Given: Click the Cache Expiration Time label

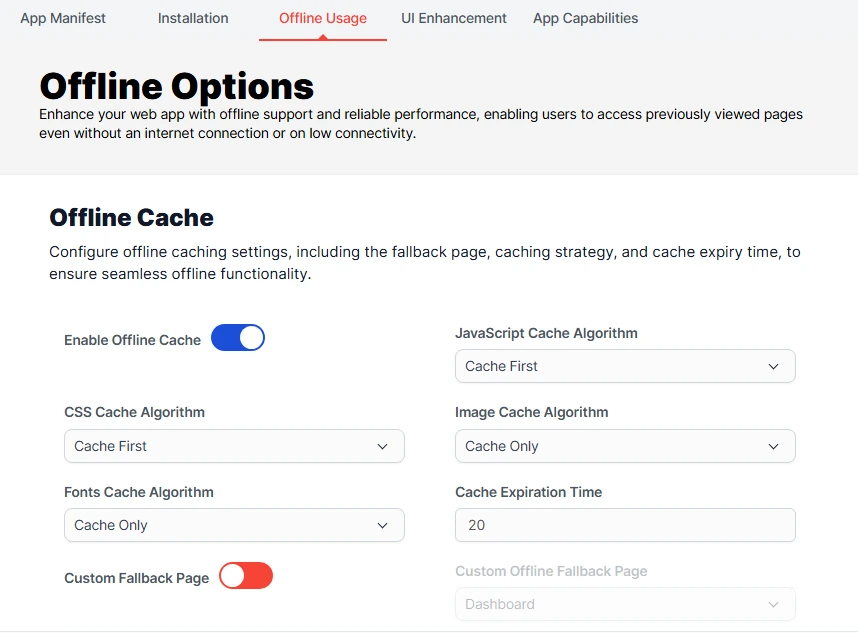Looking at the screenshot, I should (529, 492).
